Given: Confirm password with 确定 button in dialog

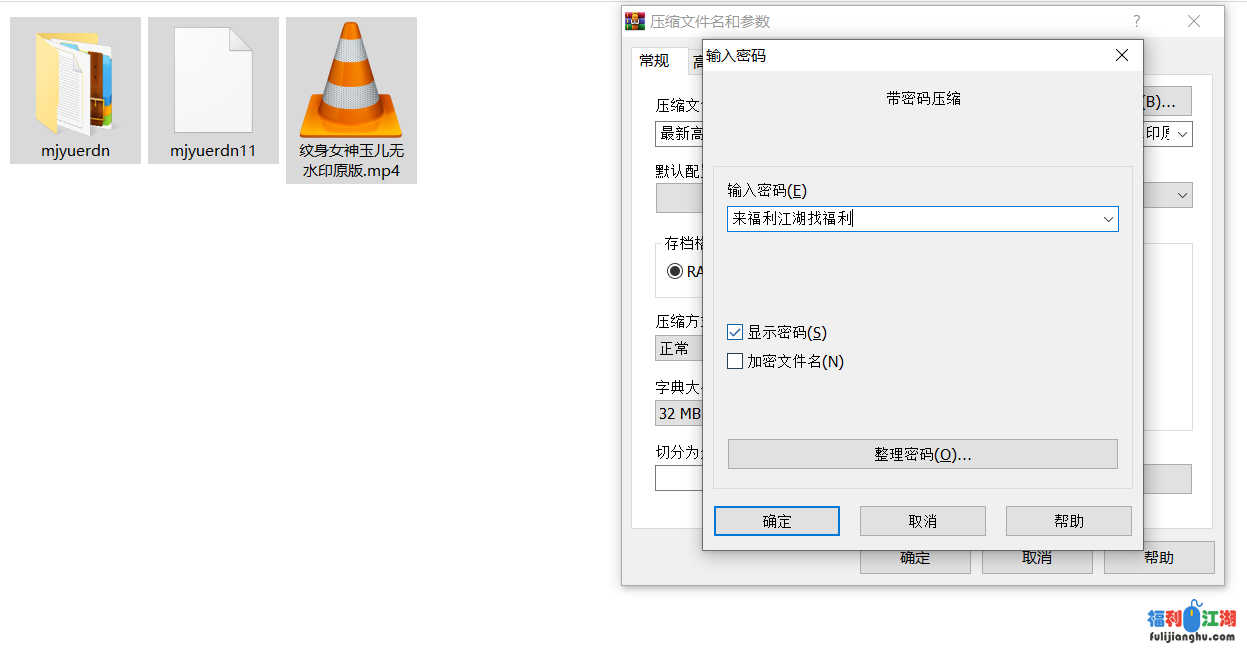Looking at the screenshot, I should [777, 521].
